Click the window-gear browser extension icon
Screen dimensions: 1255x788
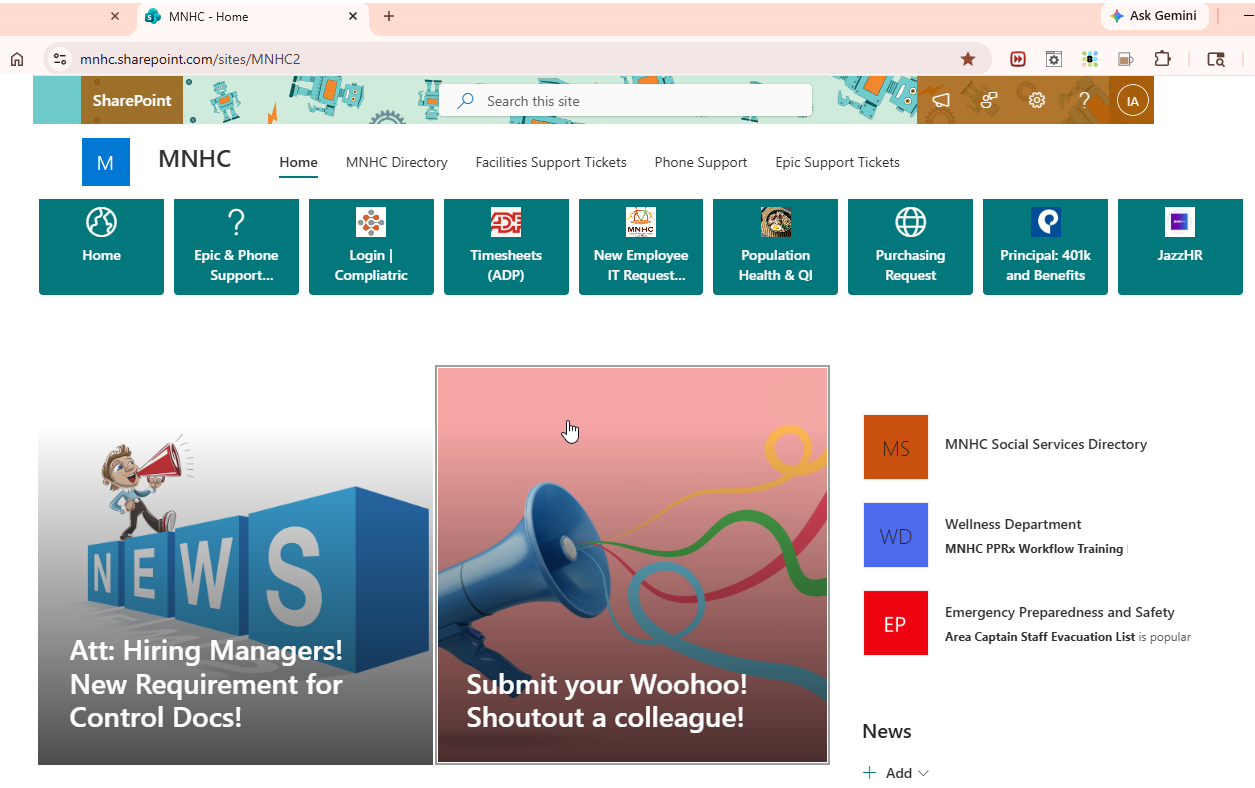click(1054, 59)
